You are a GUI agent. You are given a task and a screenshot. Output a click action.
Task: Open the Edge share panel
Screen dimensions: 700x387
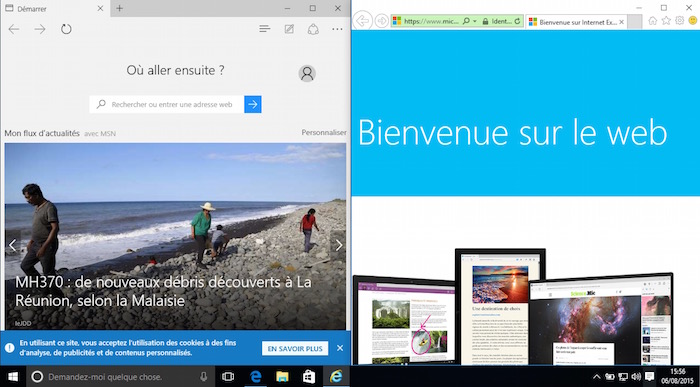[313, 29]
